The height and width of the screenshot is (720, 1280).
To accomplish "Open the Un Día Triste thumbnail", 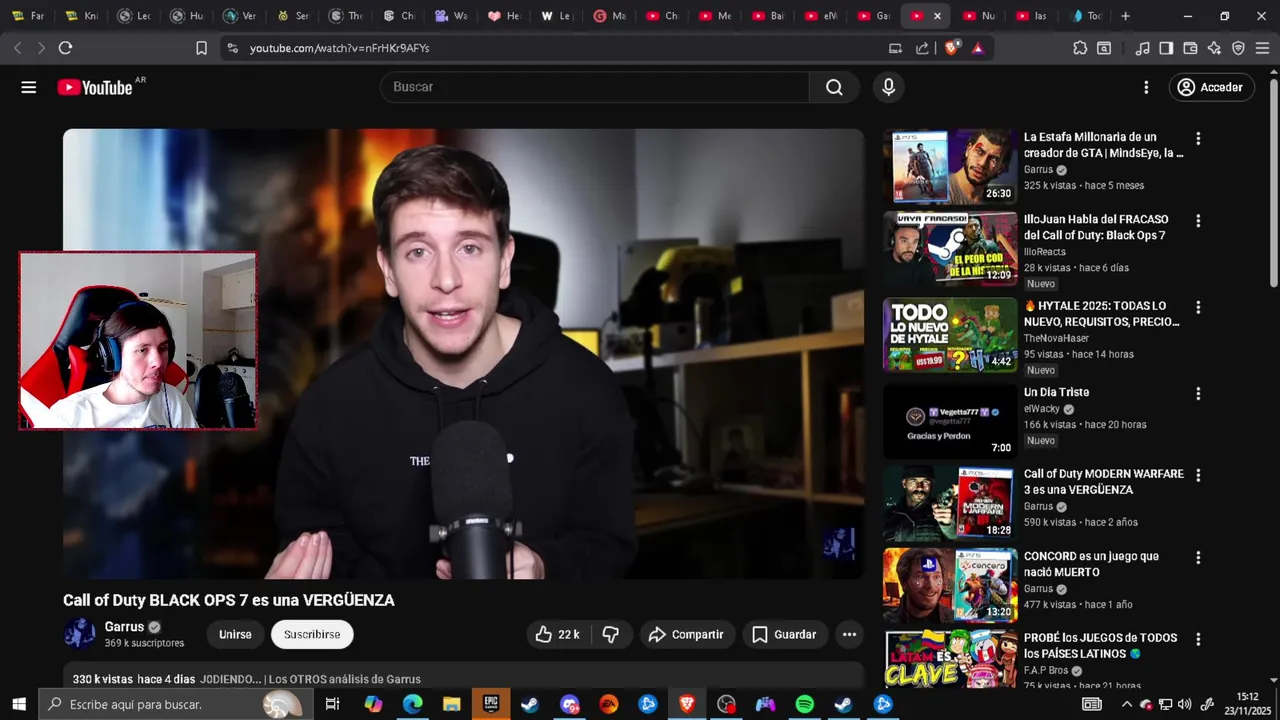I will click(950, 421).
